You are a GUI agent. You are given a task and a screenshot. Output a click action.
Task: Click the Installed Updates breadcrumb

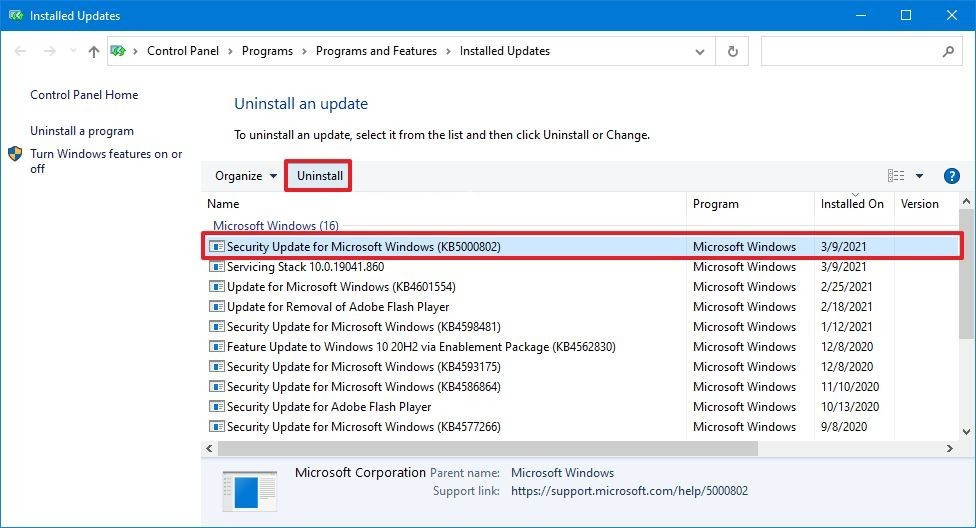click(505, 51)
